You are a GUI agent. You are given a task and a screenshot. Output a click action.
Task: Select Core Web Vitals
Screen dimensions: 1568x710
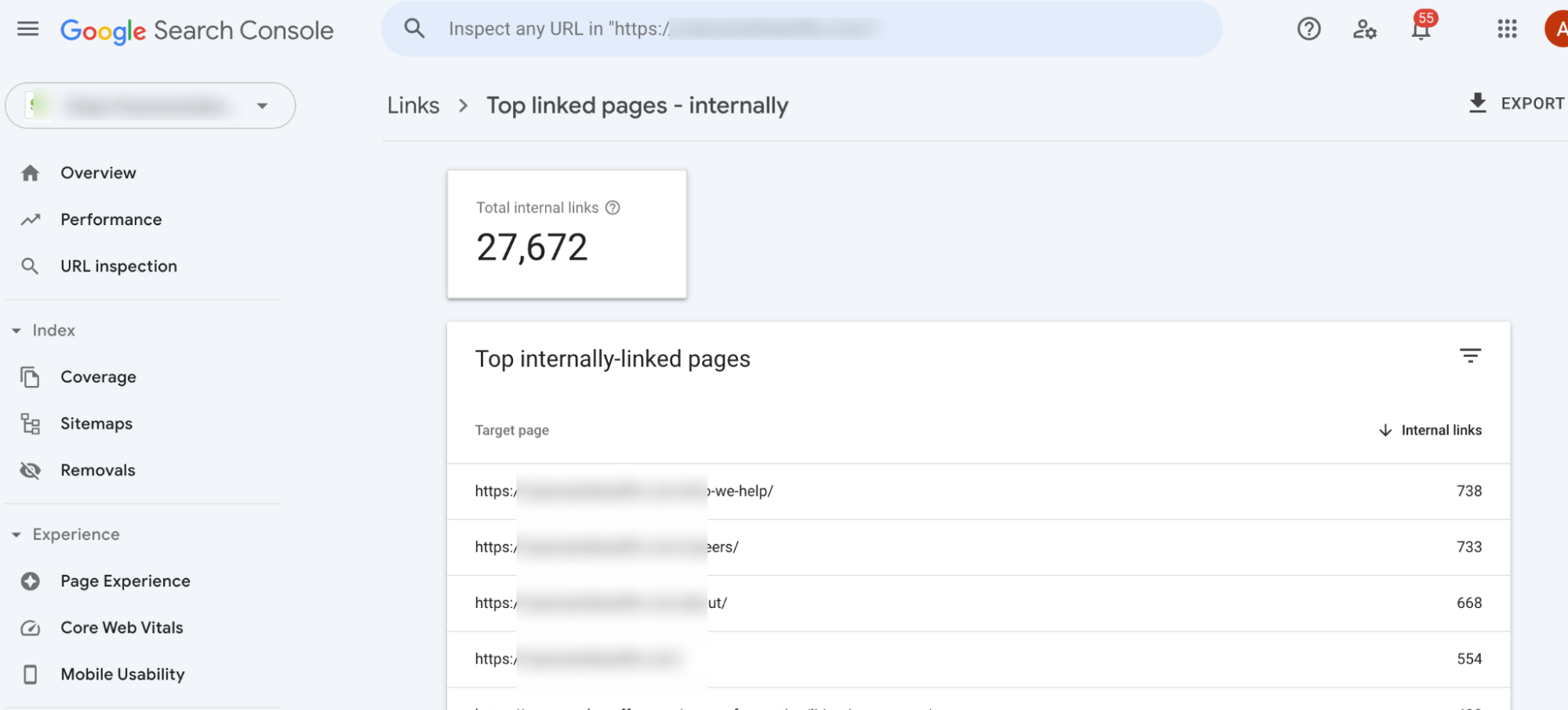[121, 627]
